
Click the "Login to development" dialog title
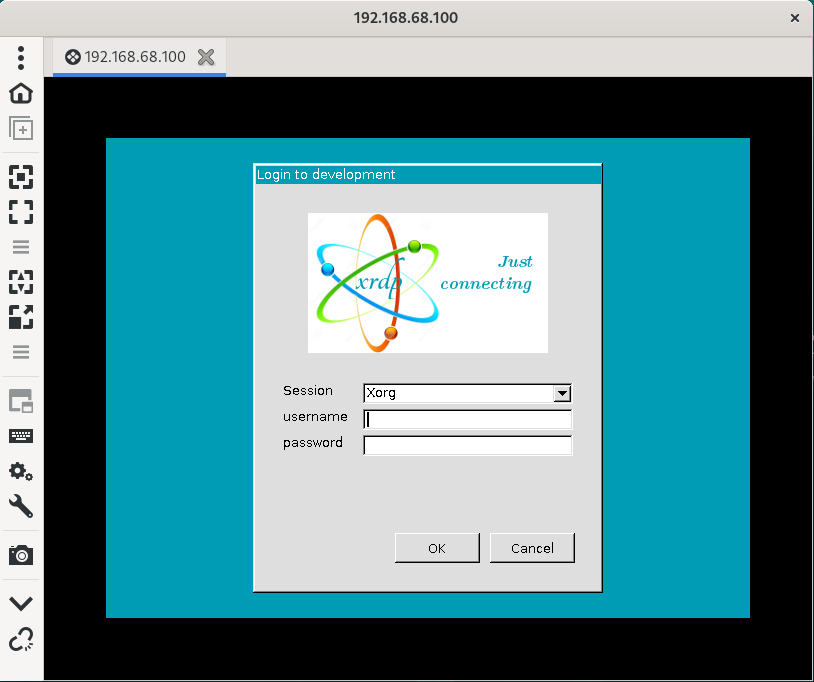pos(326,174)
